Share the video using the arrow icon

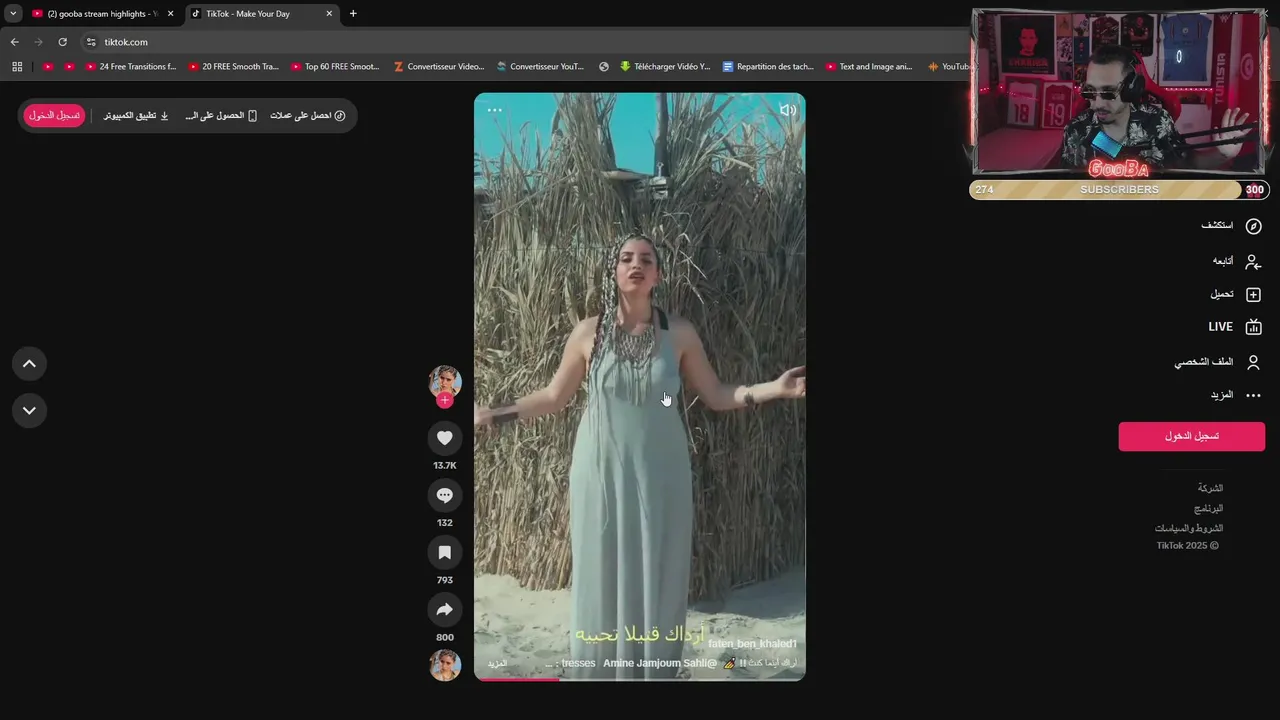(x=445, y=609)
